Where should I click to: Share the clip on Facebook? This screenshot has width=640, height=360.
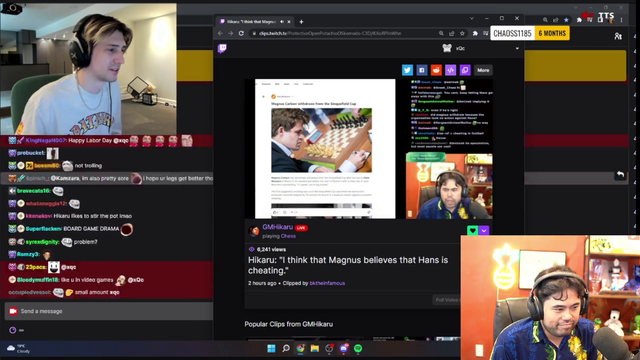[422, 70]
